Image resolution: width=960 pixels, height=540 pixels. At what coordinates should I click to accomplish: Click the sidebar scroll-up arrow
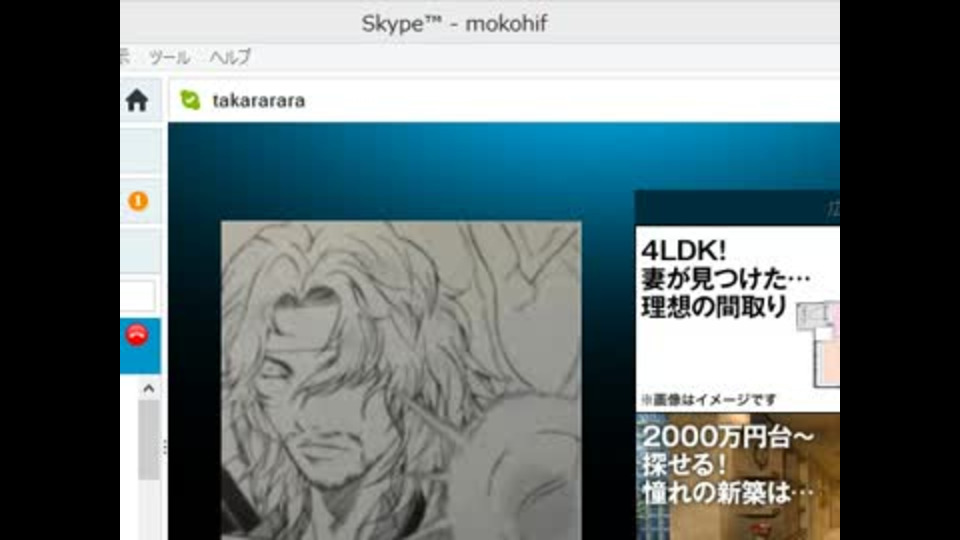(x=149, y=389)
